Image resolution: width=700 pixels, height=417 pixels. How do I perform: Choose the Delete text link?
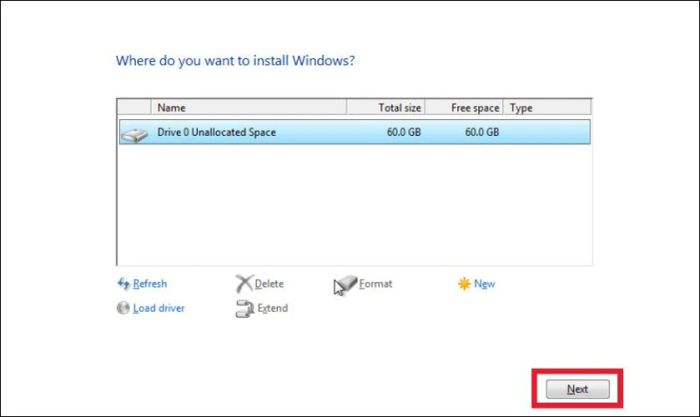click(x=269, y=284)
